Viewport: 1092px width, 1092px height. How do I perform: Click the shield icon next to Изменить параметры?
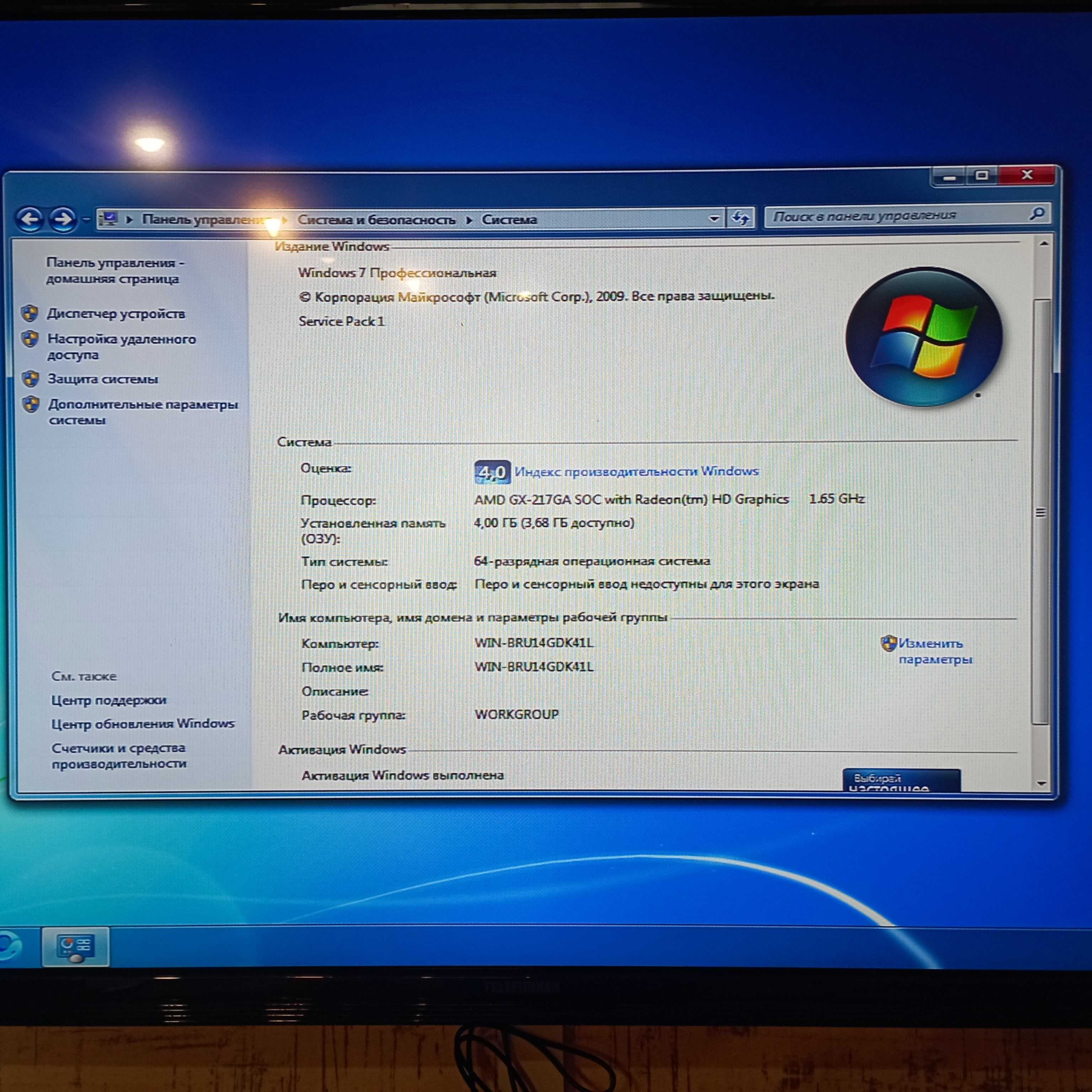point(889,643)
